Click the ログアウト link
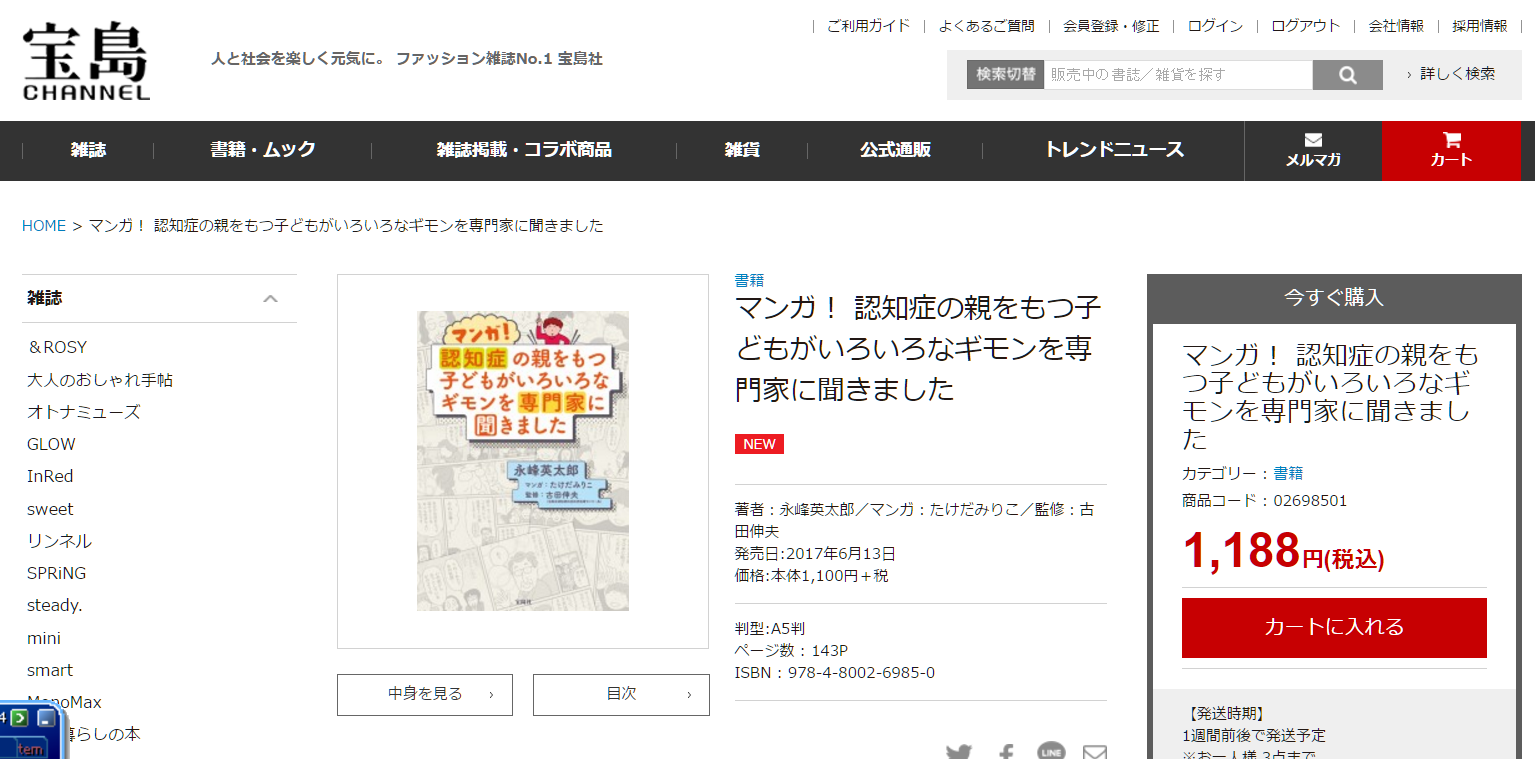The width and height of the screenshot is (1535, 759). click(1305, 26)
